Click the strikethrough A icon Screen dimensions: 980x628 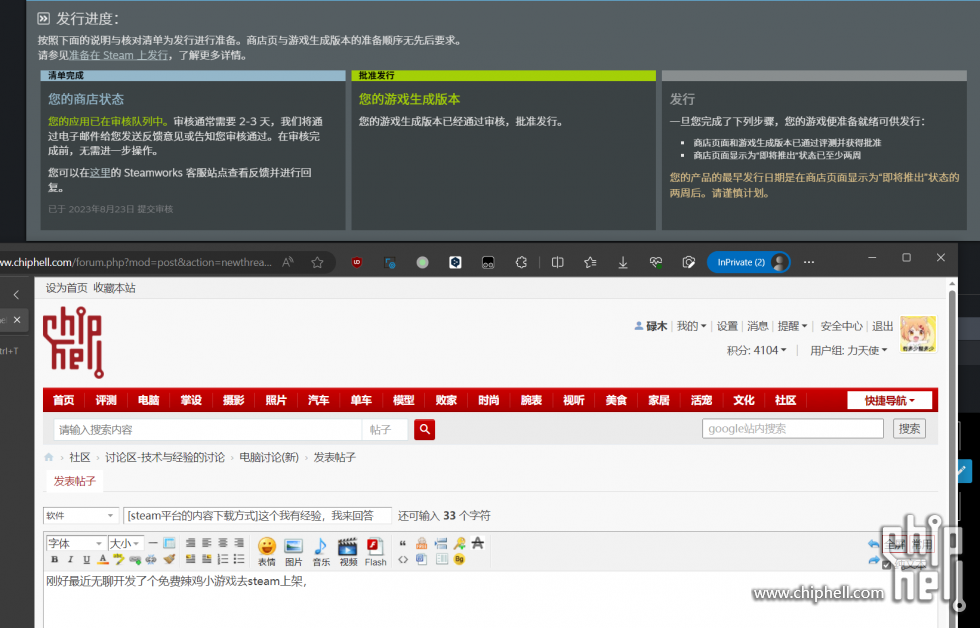(x=478, y=543)
